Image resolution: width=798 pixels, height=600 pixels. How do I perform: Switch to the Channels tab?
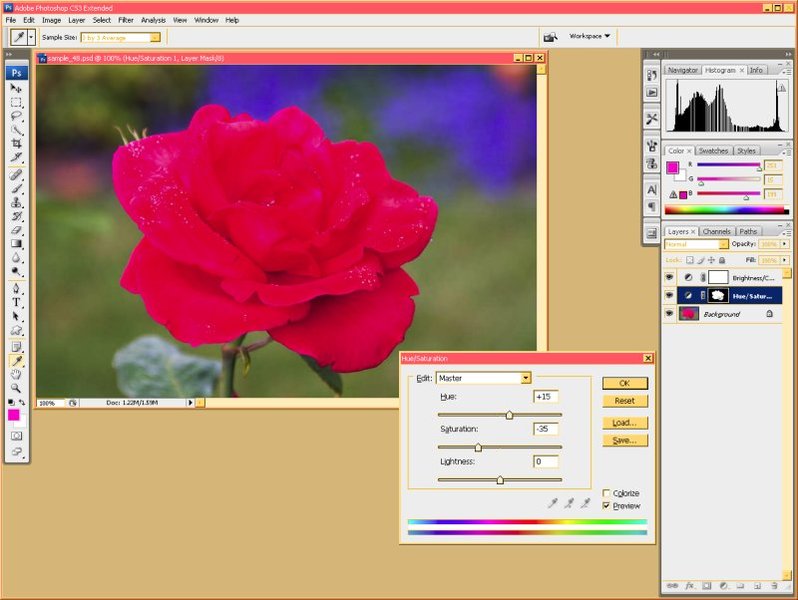(716, 231)
